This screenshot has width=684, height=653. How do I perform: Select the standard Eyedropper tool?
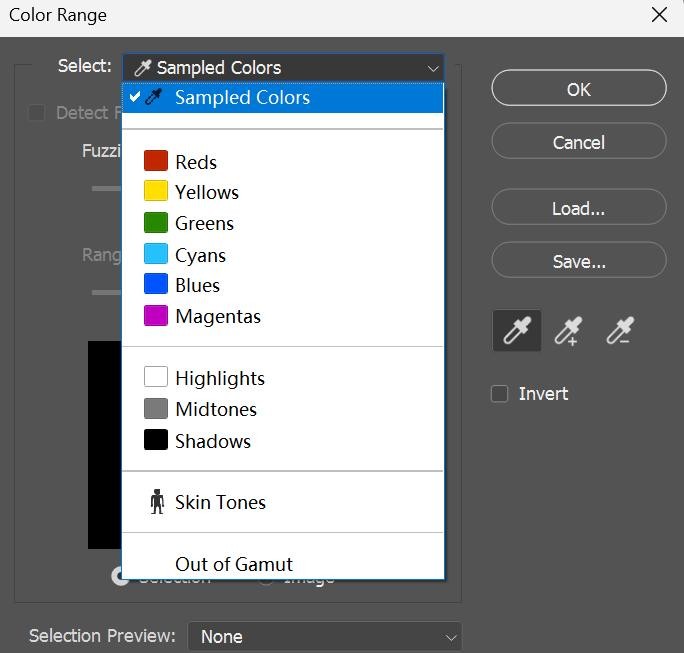point(517,331)
